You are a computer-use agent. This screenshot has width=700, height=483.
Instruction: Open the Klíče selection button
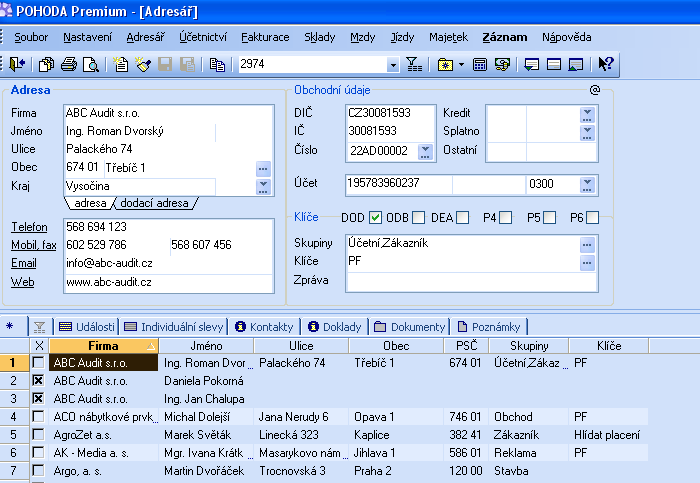[x=587, y=262]
